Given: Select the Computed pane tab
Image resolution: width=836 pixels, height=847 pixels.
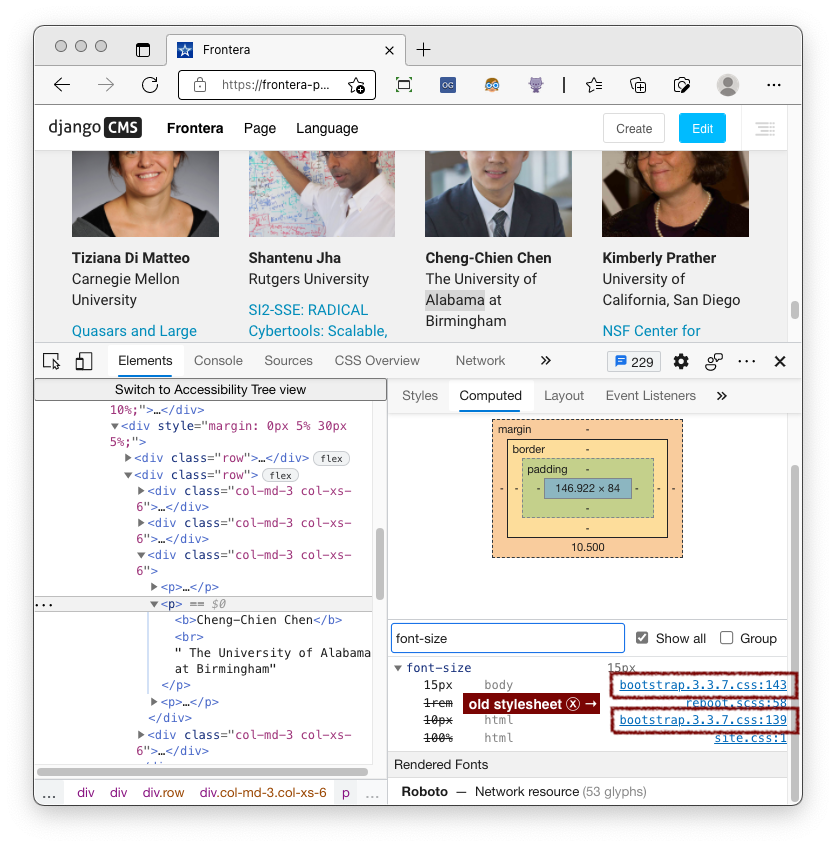Looking at the screenshot, I should click(490, 396).
